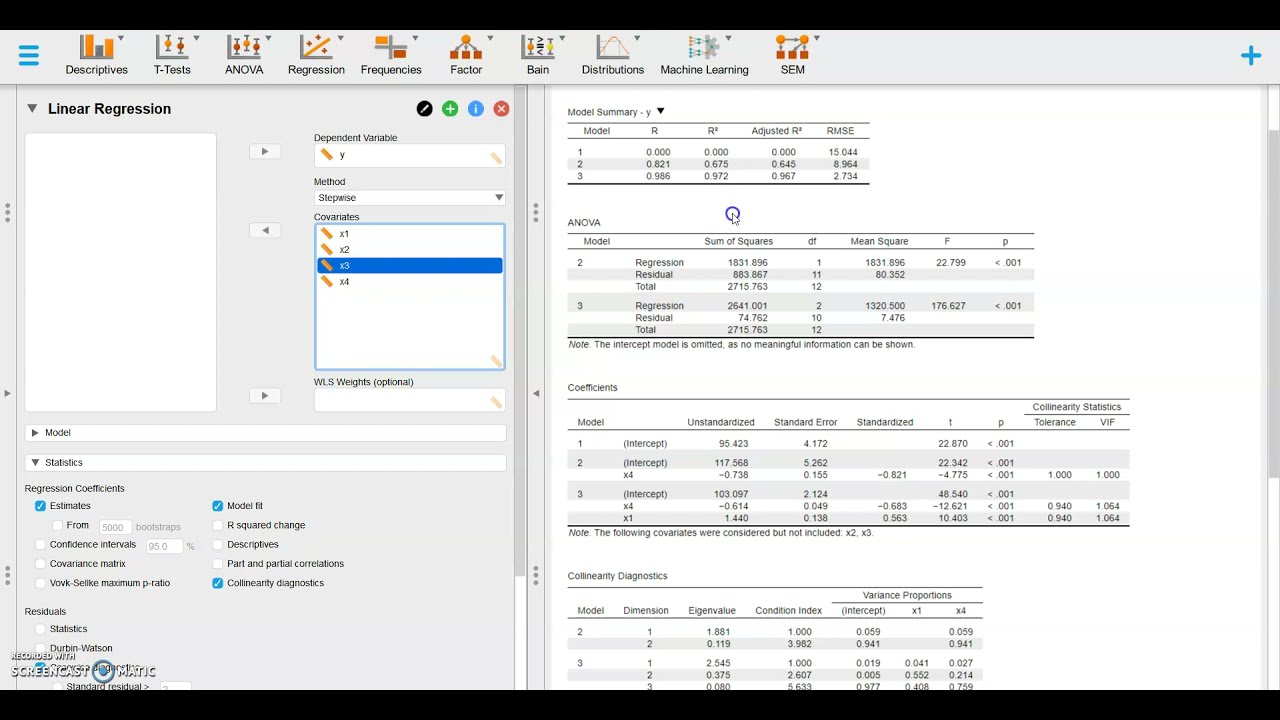This screenshot has height=720, width=1280.
Task: Click the confidence interval field showing 95.0
Action: click(x=164, y=546)
